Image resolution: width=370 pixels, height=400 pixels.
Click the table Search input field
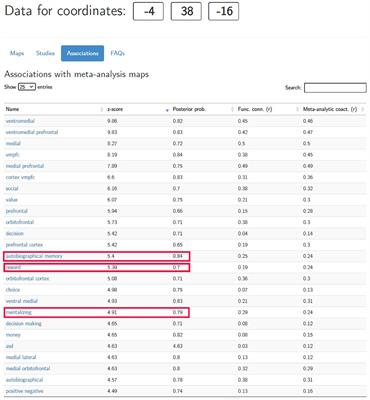335,88
